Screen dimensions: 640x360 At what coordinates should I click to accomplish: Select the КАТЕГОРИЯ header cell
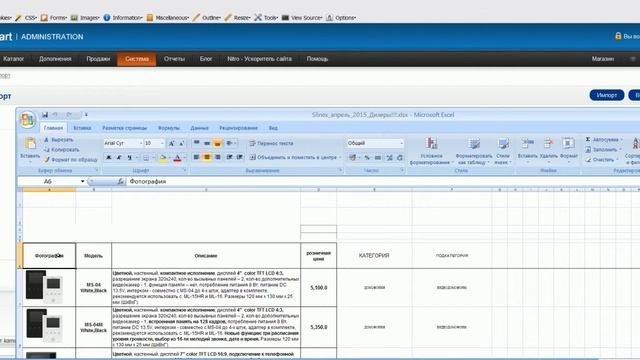point(374,256)
